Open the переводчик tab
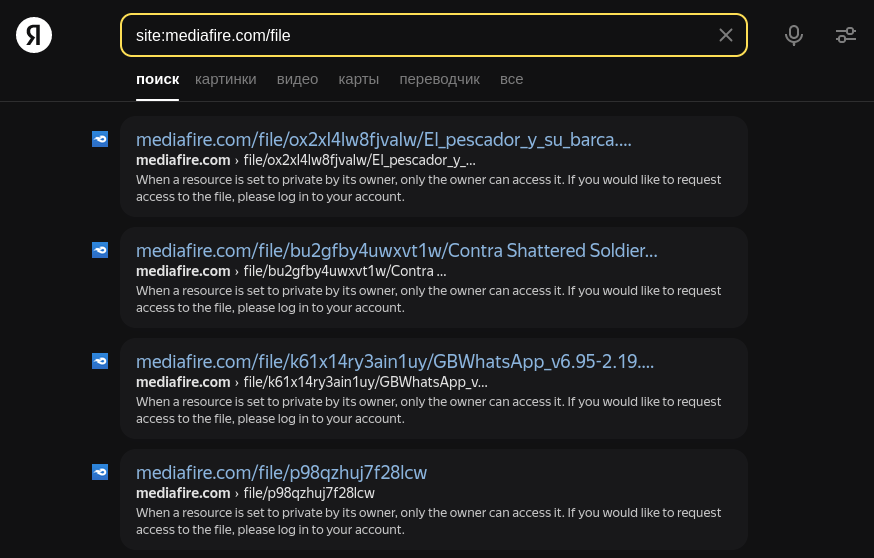 click(439, 79)
